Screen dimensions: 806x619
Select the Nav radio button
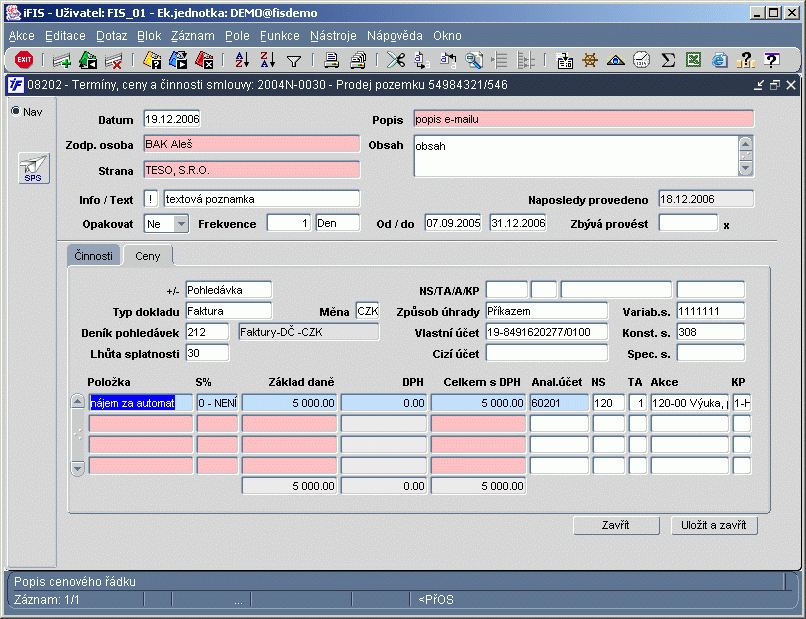coord(15,111)
